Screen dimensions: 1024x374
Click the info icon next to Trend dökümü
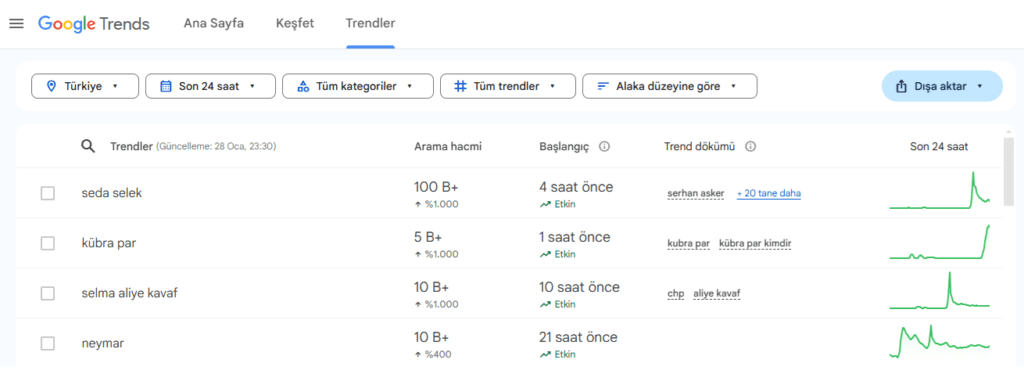(x=751, y=147)
